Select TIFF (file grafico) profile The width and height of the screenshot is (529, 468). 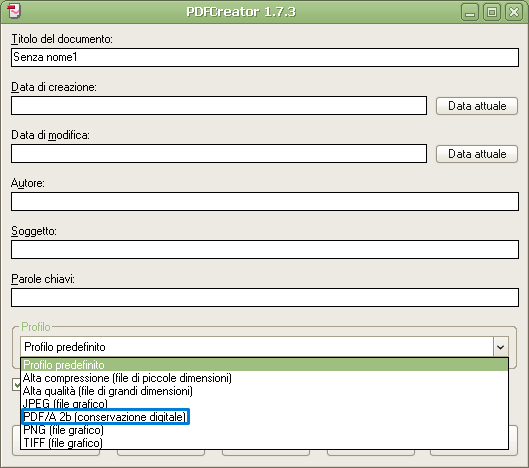[x=264, y=443]
